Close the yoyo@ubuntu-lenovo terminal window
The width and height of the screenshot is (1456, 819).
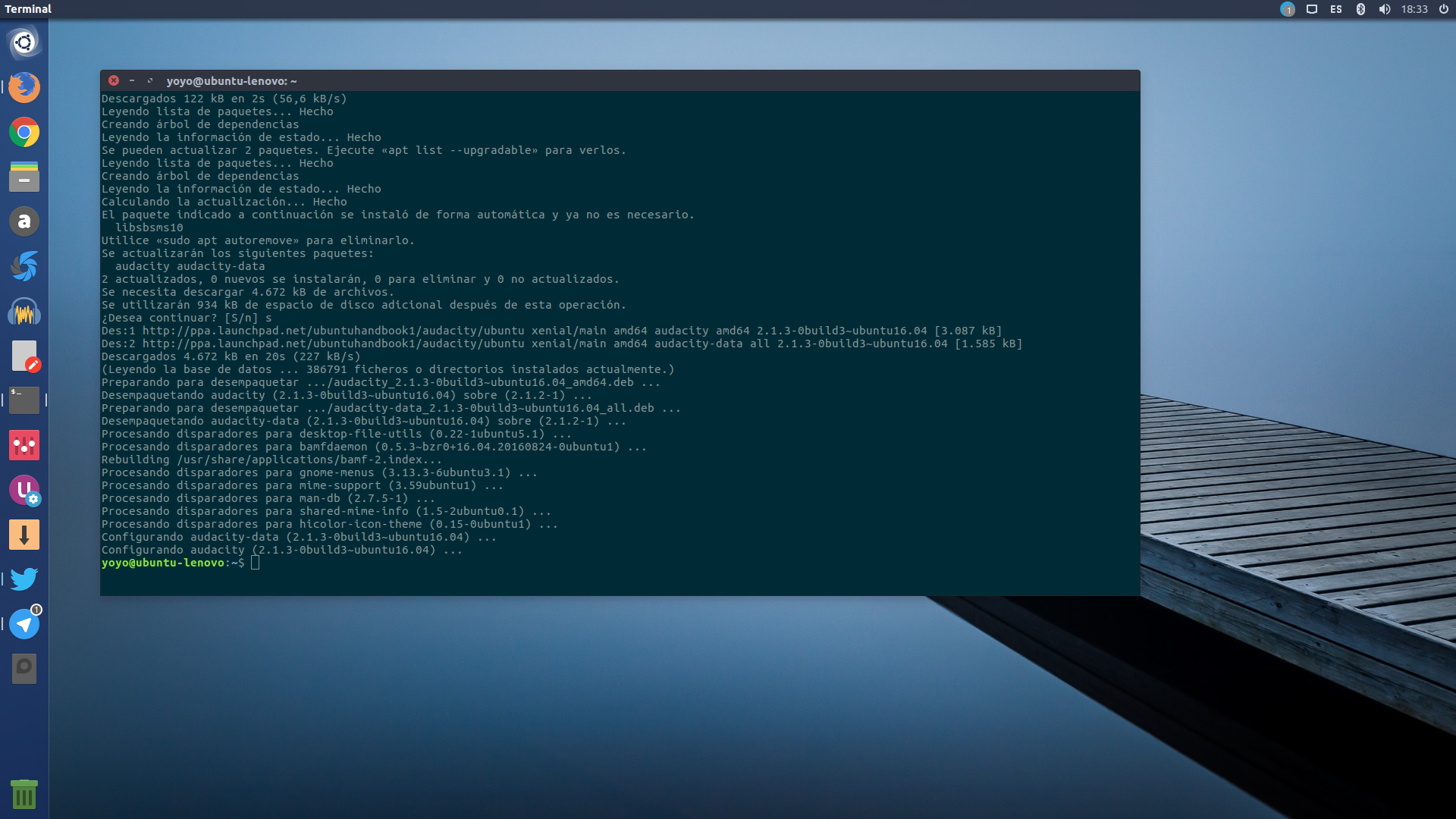[x=114, y=80]
